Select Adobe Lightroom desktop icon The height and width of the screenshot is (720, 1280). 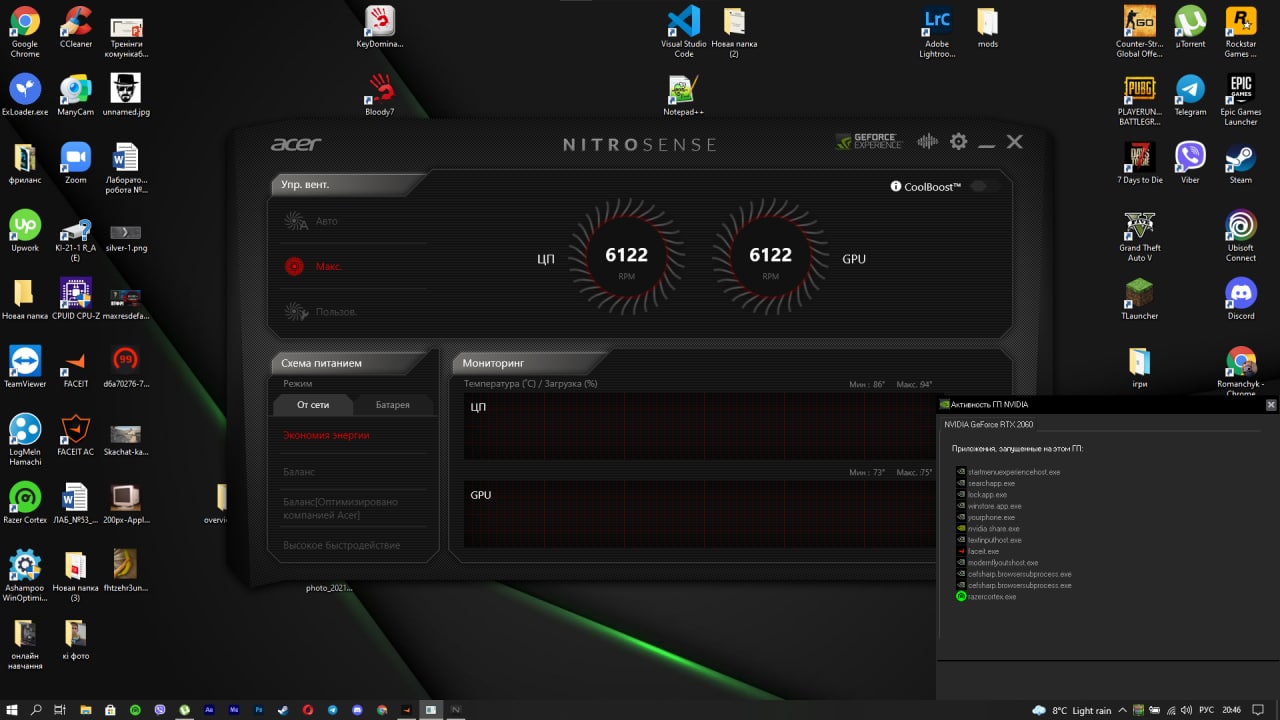(937, 32)
